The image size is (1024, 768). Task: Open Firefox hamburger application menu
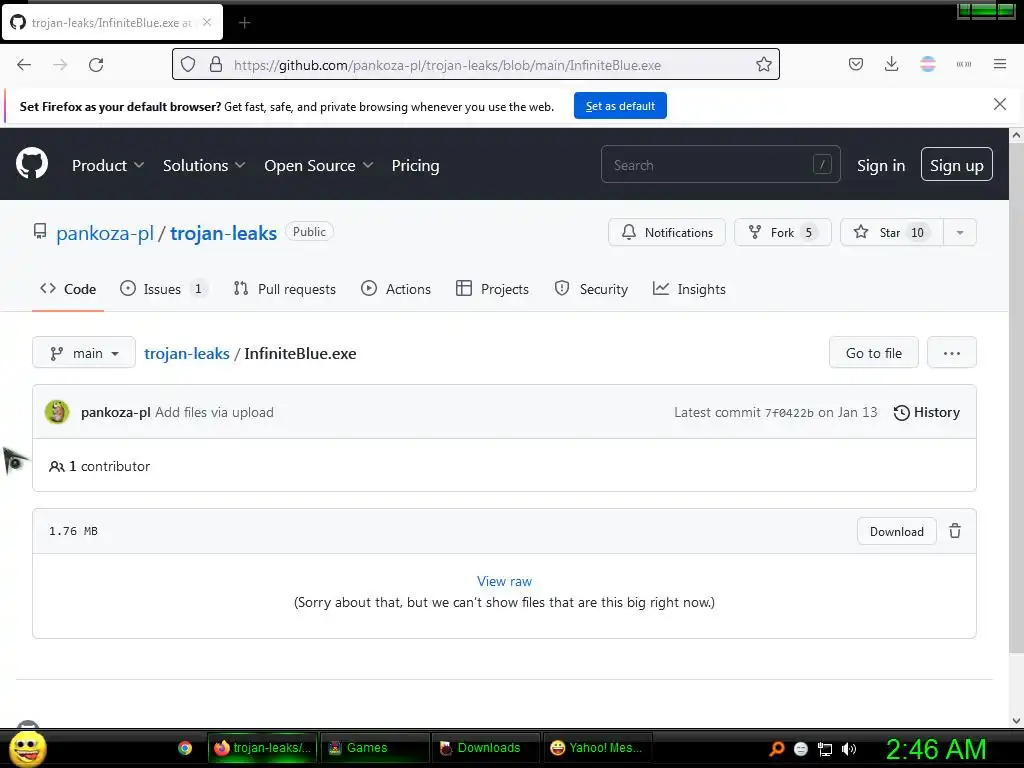(x=1000, y=64)
